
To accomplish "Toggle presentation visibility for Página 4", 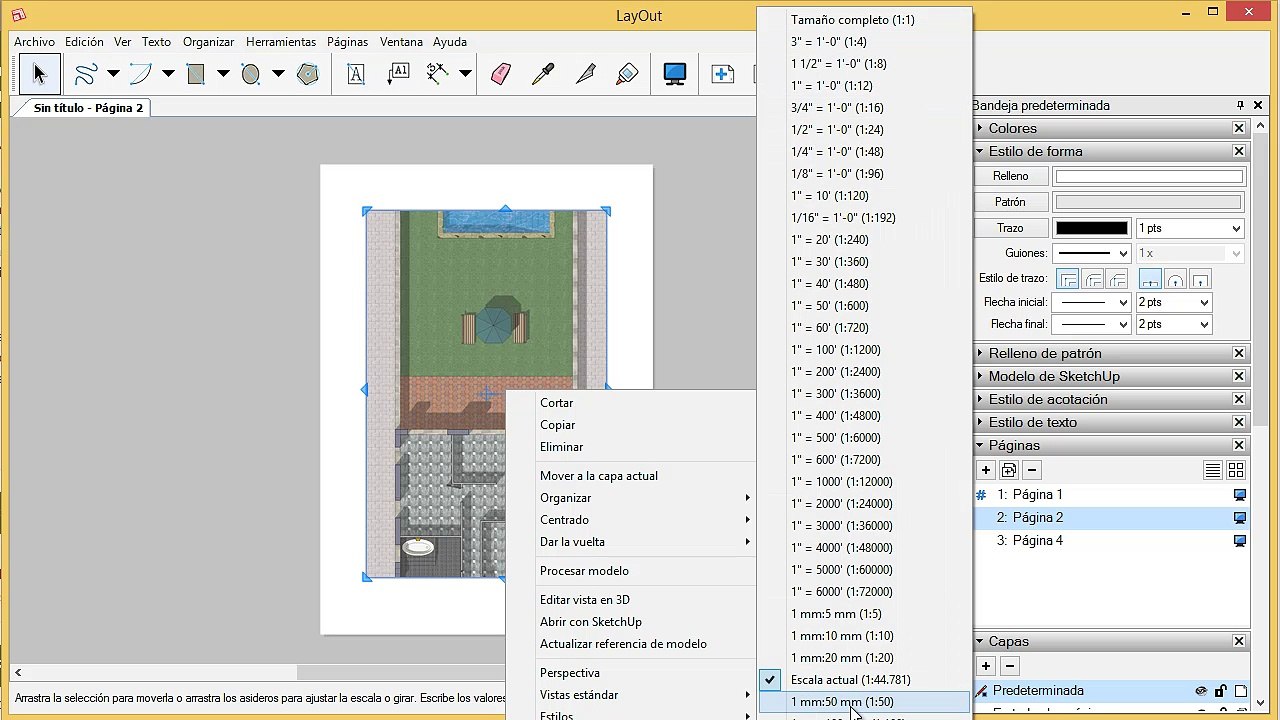I will 1240,541.
